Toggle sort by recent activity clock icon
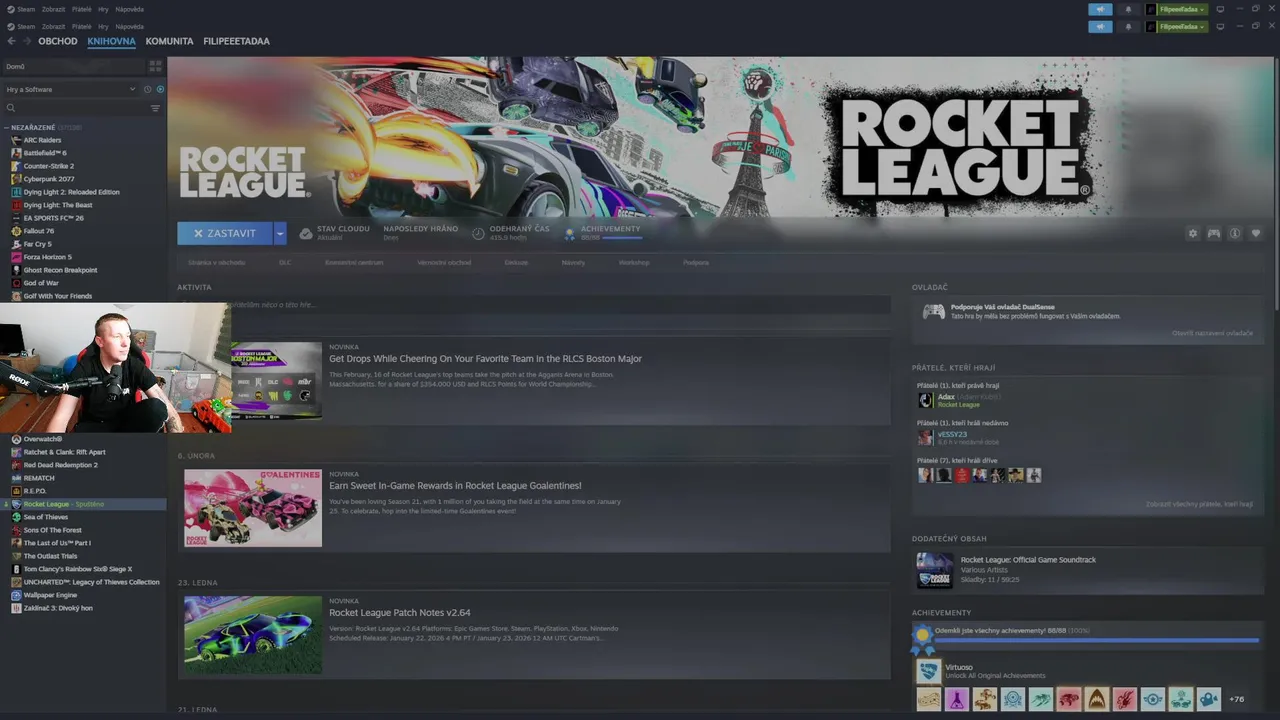Image resolution: width=1280 pixels, height=720 pixels. 147,89
